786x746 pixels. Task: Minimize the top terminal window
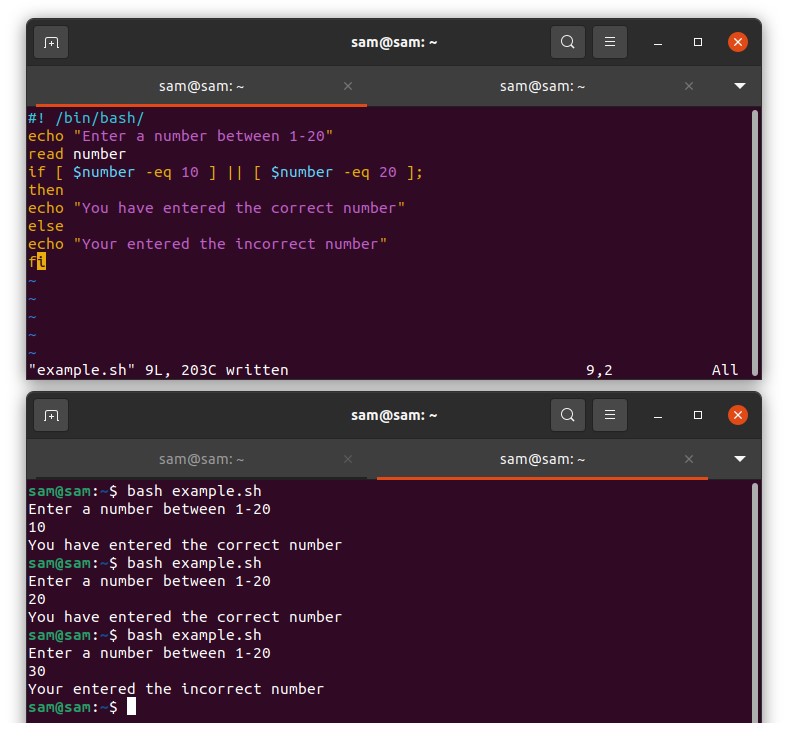point(658,42)
